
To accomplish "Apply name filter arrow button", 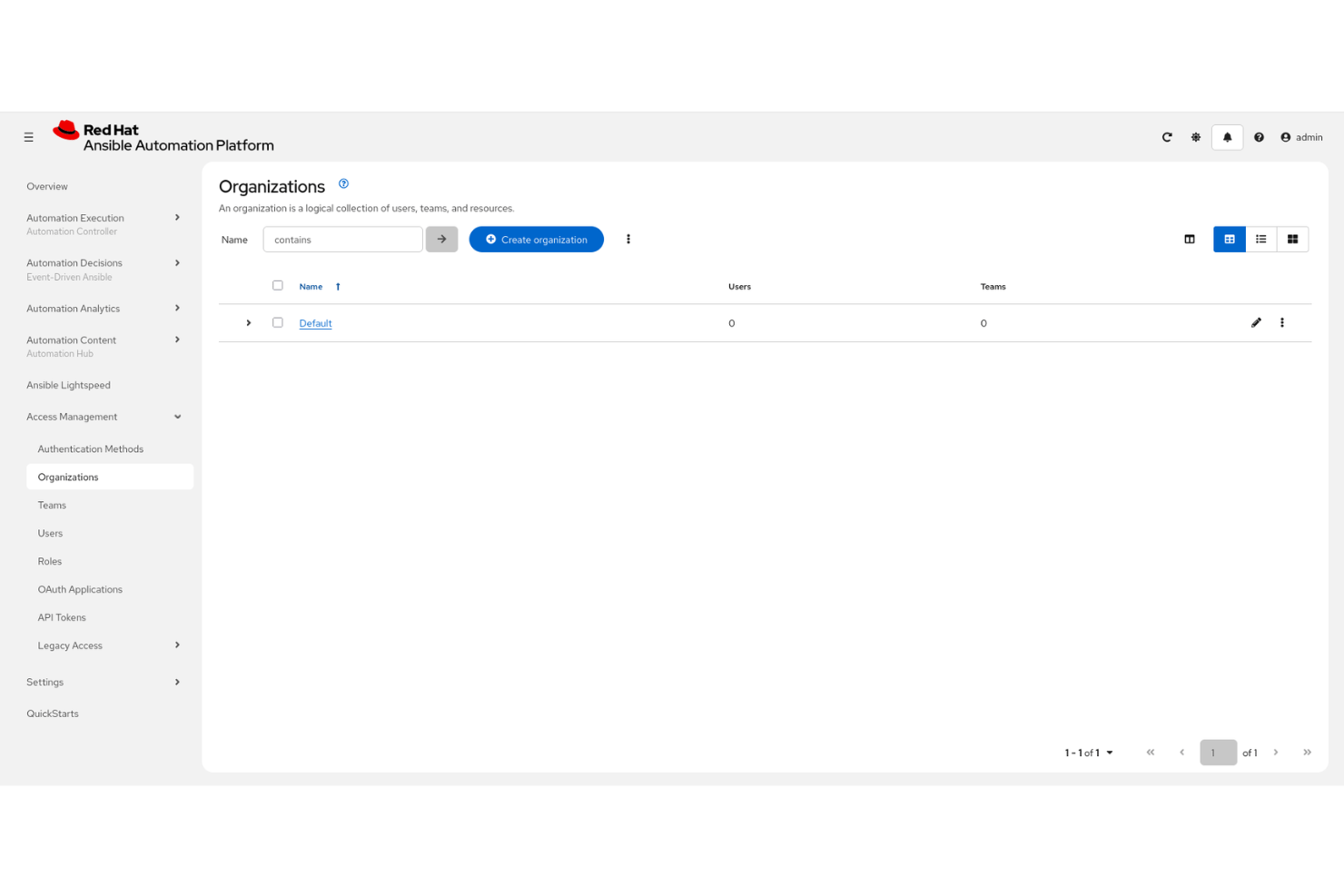I will [x=441, y=240].
